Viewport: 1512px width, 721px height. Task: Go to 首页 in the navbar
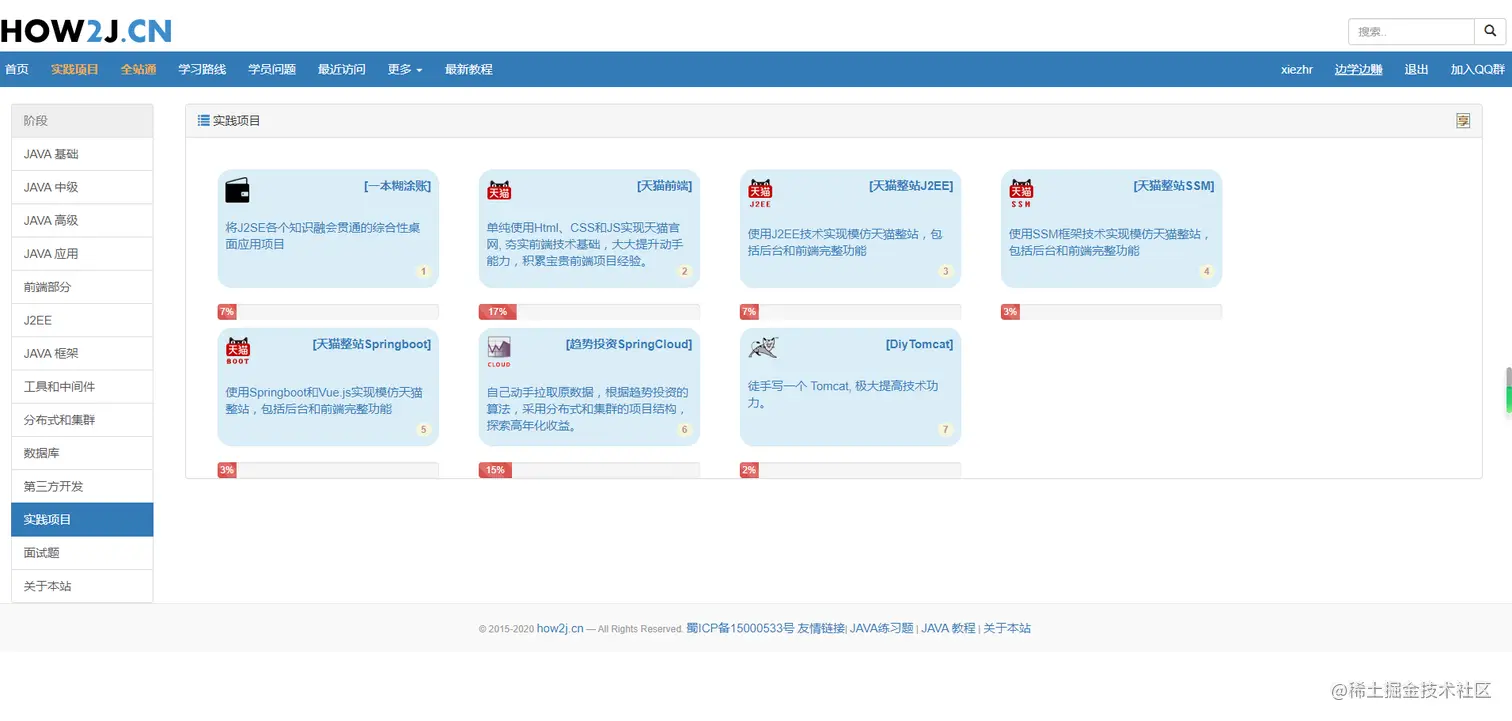click(x=17, y=69)
